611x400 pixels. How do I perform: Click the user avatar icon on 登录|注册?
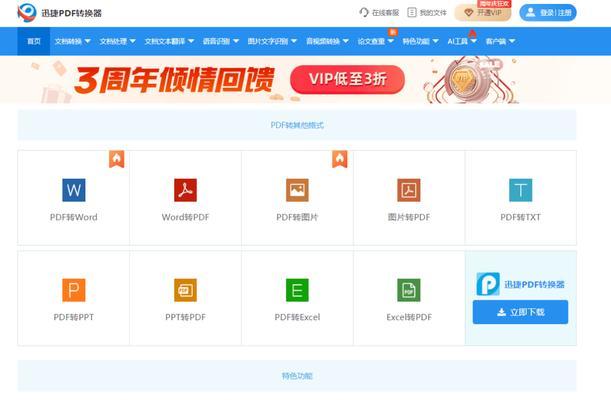[x=530, y=12]
